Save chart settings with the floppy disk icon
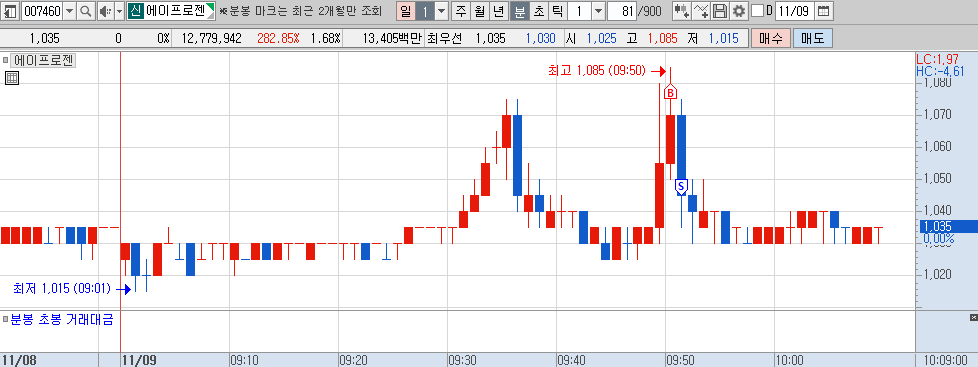This screenshot has height=367, width=978. pos(720,11)
